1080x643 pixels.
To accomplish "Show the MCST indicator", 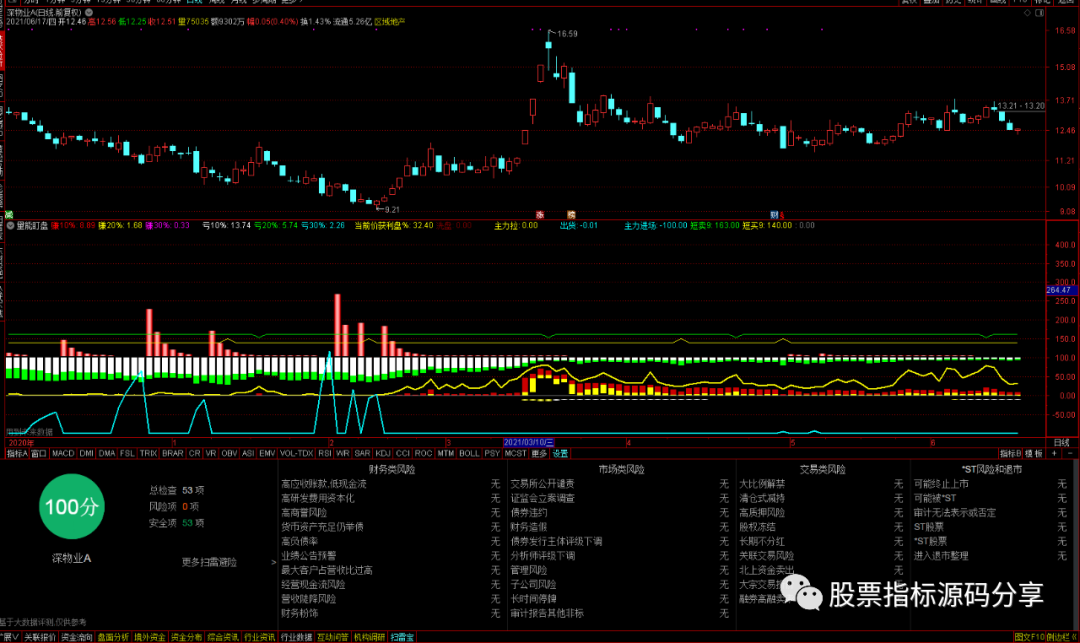I will point(515,454).
